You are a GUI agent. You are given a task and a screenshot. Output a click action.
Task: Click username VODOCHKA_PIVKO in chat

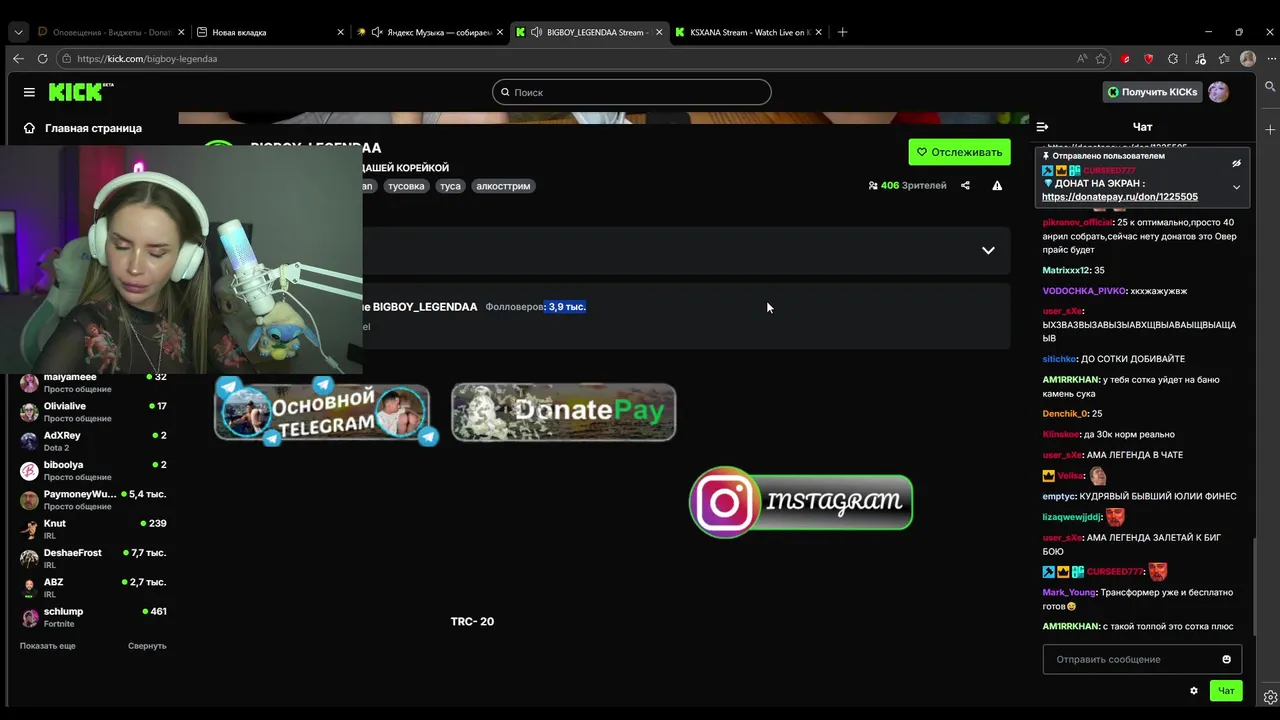(x=1084, y=291)
